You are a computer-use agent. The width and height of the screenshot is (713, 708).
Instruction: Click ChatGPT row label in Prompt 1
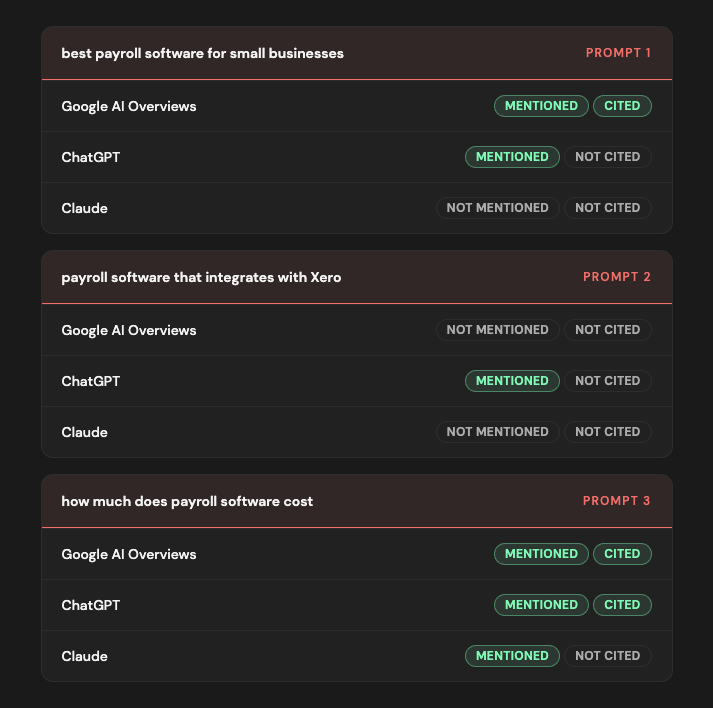[91, 157]
